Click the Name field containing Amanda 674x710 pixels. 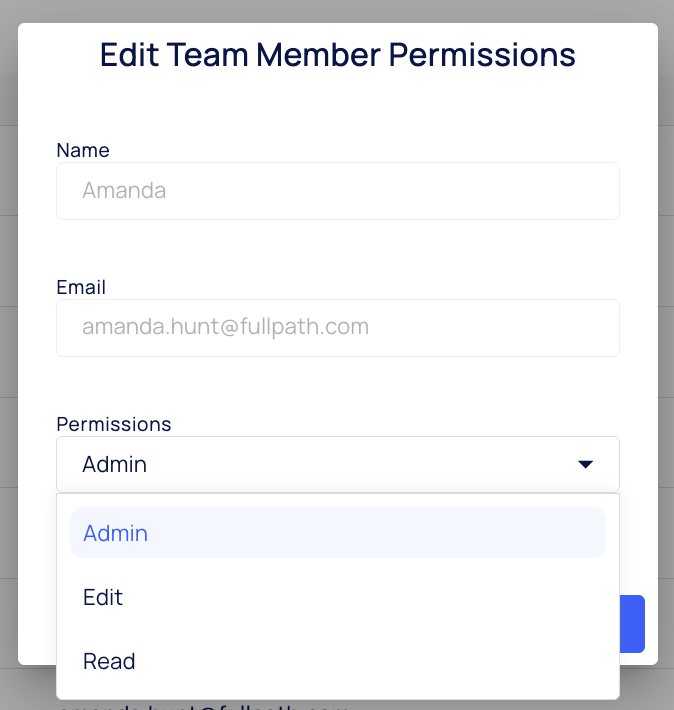point(337,191)
